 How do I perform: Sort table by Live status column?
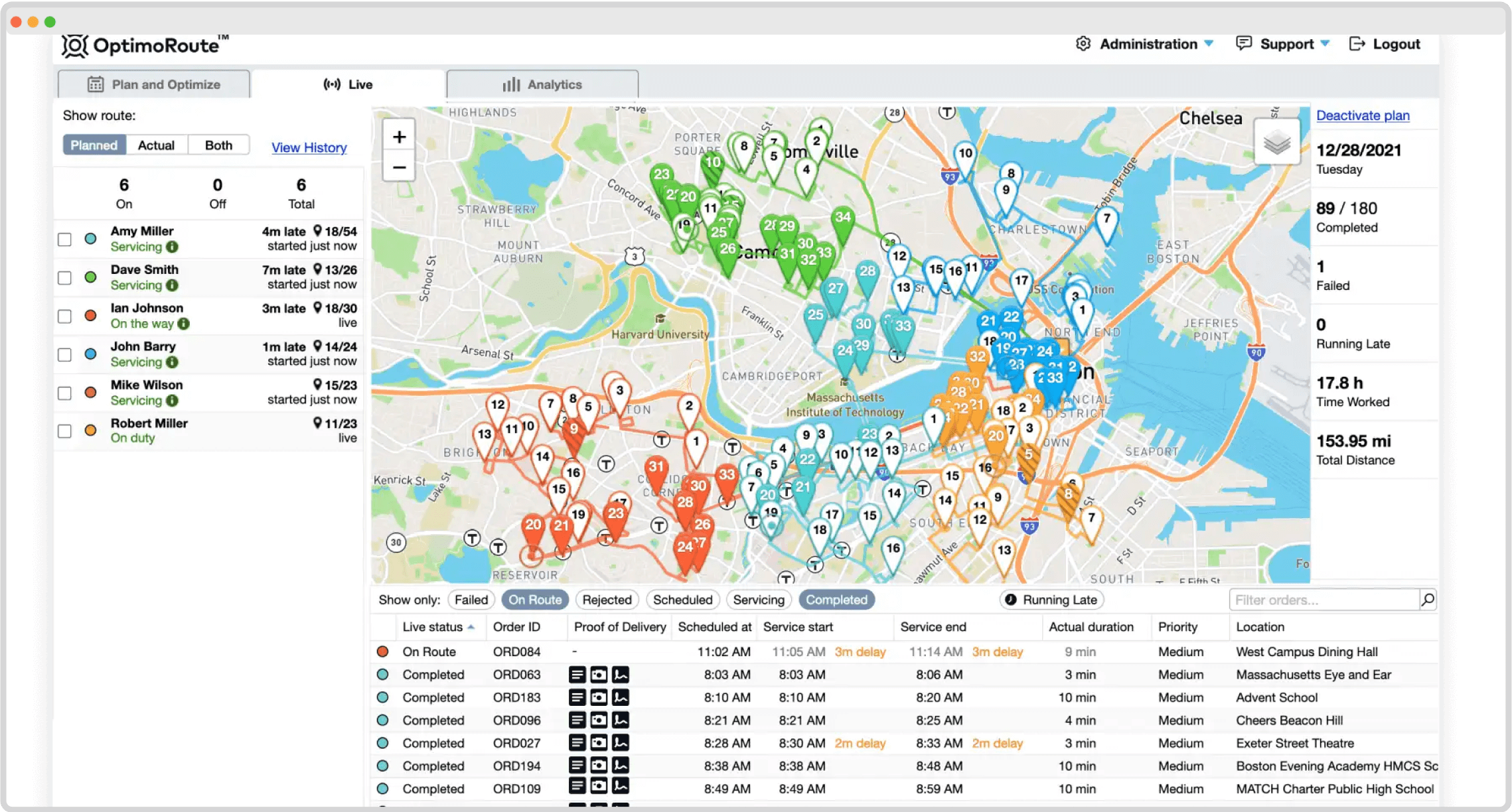point(438,627)
